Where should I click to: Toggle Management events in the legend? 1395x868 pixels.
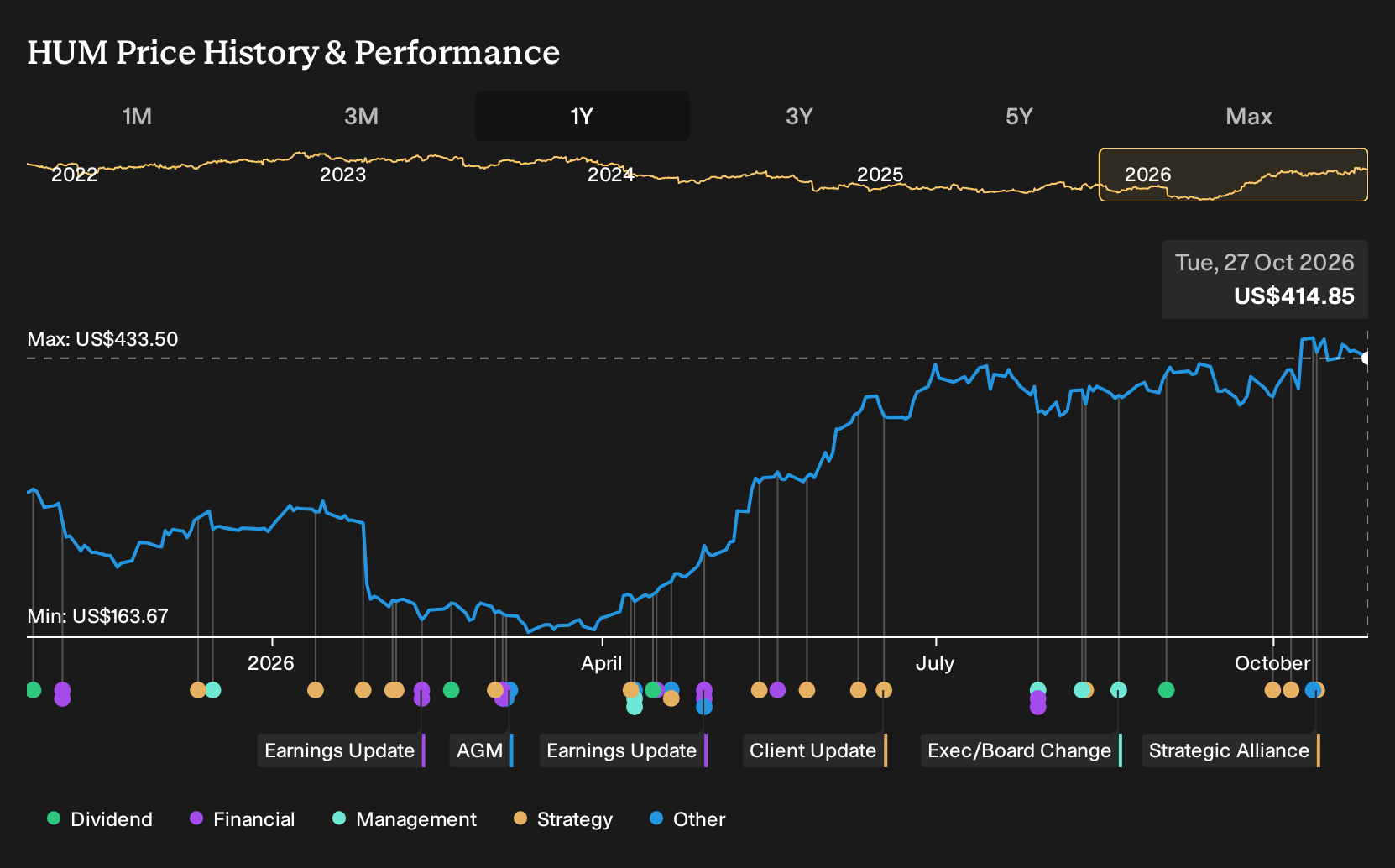point(405,819)
